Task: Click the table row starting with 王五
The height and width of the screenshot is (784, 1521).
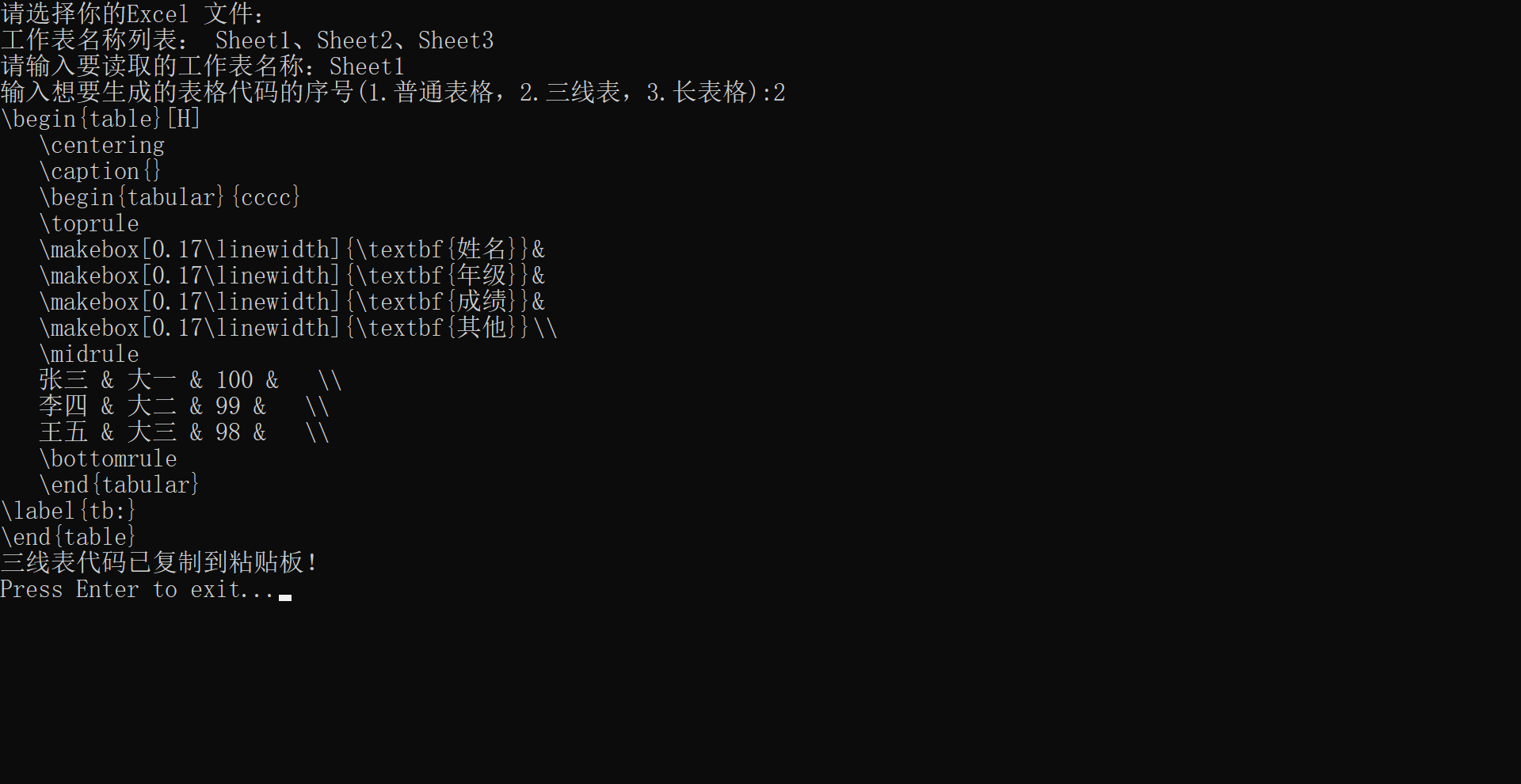Action: click(x=184, y=432)
